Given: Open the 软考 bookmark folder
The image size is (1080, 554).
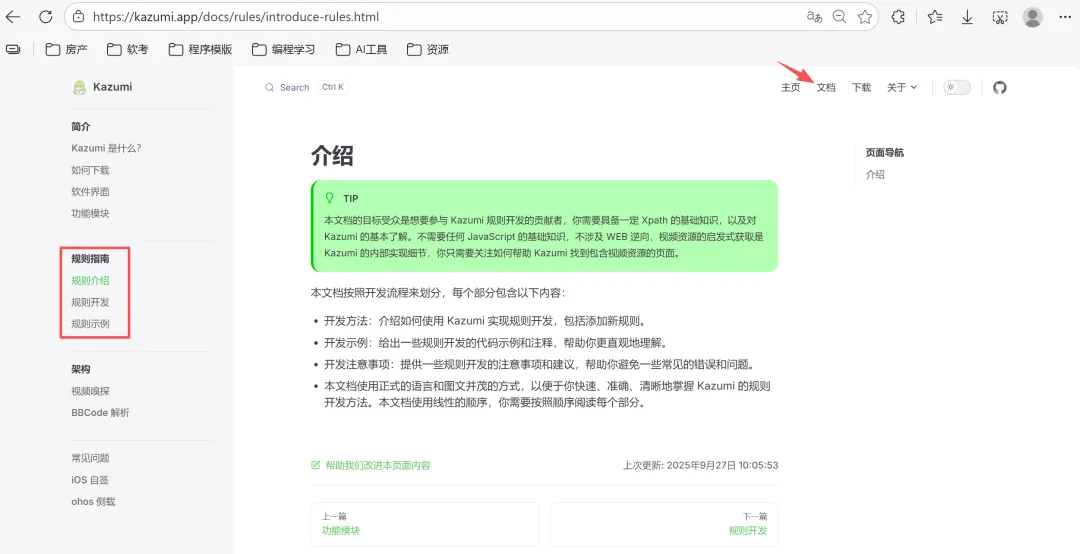Looking at the screenshot, I should click(128, 49).
